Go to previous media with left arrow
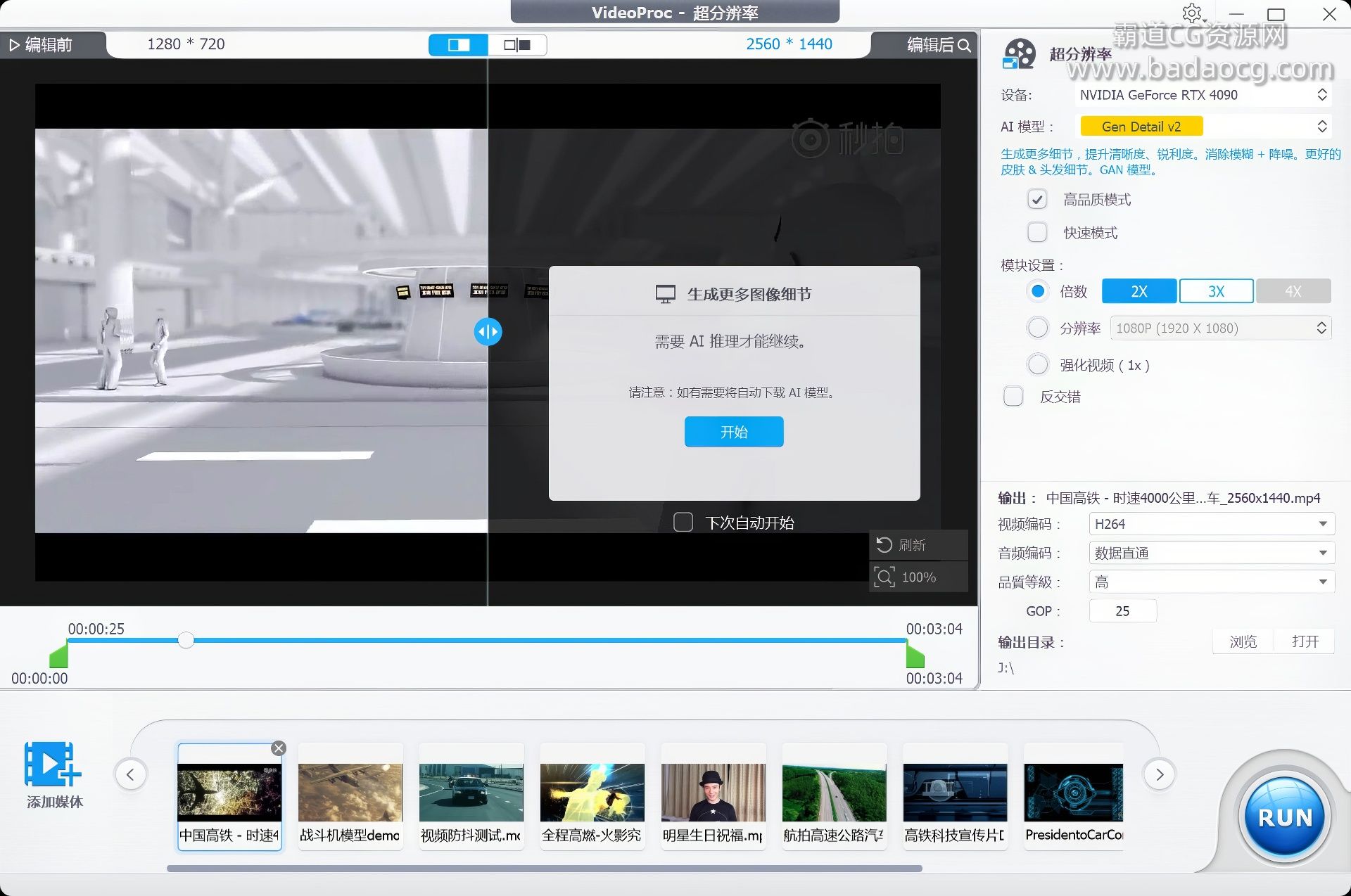This screenshot has width=1351, height=896. 130,774
